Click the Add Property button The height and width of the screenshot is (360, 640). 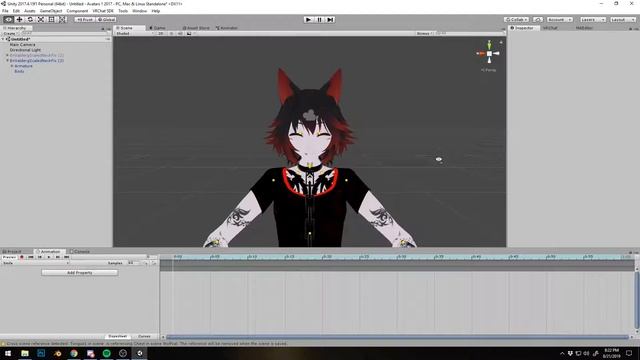tap(80, 272)
